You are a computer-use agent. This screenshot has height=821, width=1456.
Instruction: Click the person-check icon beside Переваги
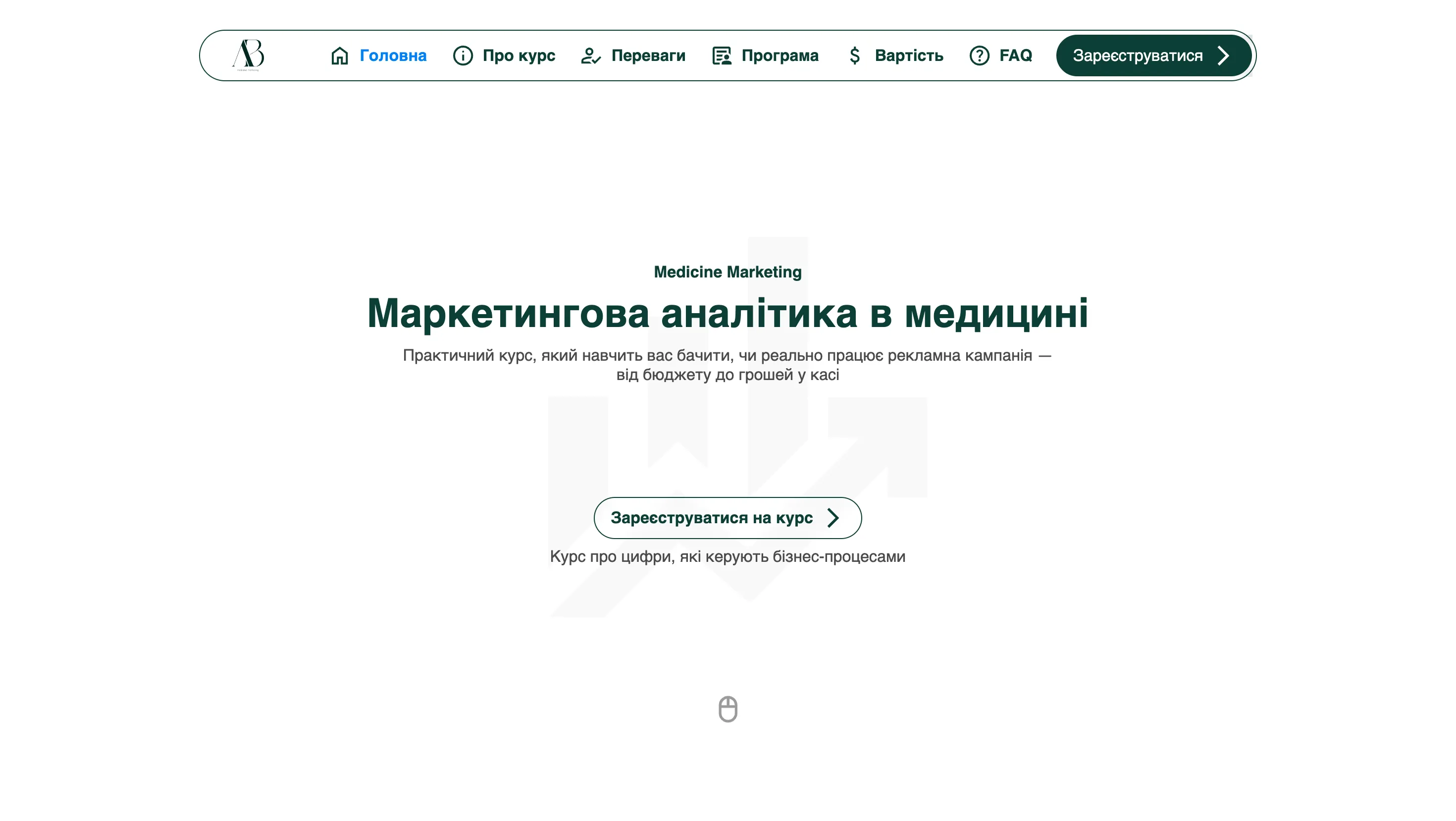tap(591, 55)
